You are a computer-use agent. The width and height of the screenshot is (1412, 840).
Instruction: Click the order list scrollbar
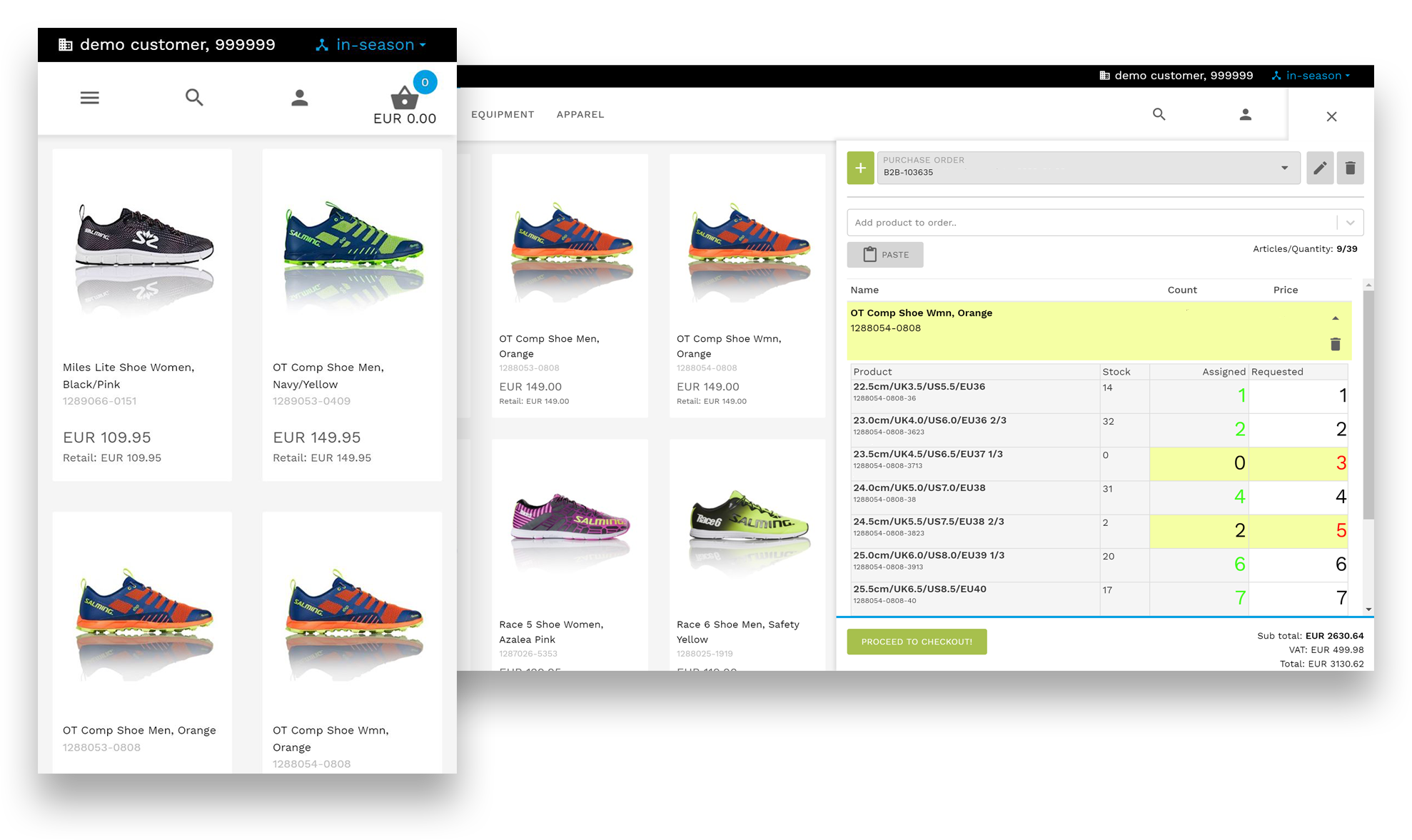(x=1368, y=405)
